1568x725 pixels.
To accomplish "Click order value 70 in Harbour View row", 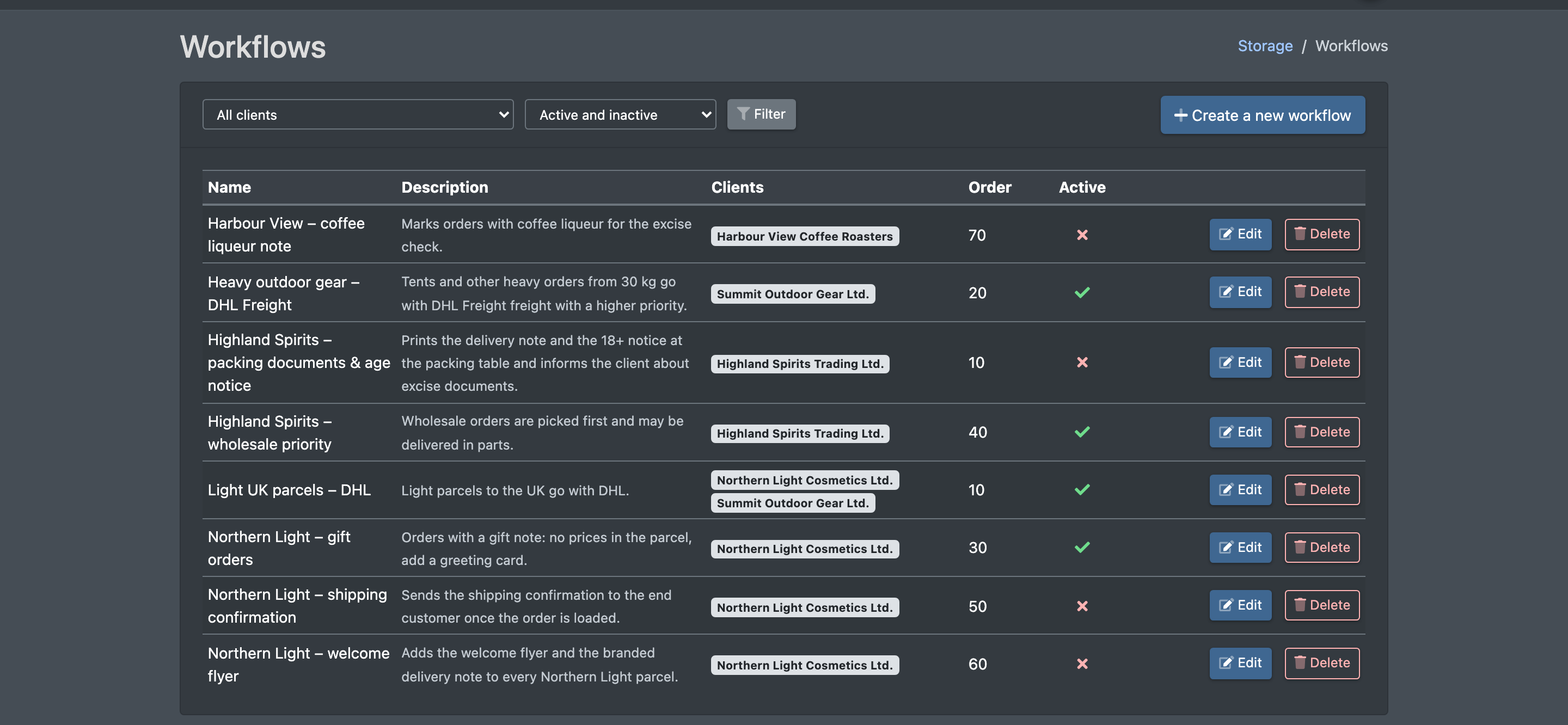I will (977, 235).
